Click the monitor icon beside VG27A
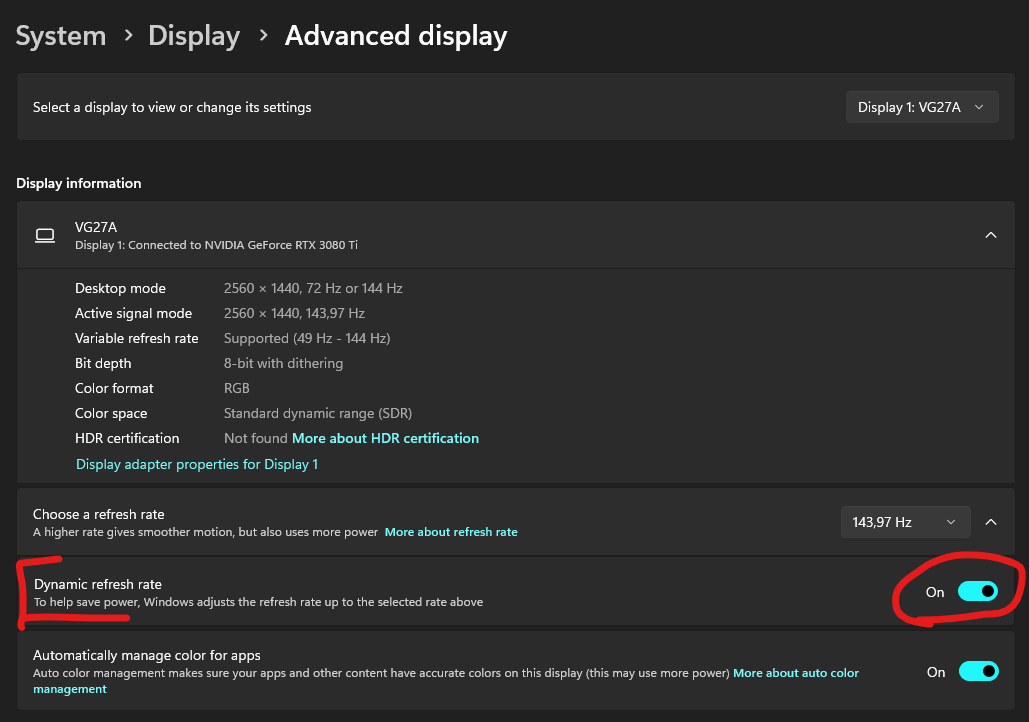The width and height of the screenshot is (1029, 722). pyautogui.click(x=45, y=235)
